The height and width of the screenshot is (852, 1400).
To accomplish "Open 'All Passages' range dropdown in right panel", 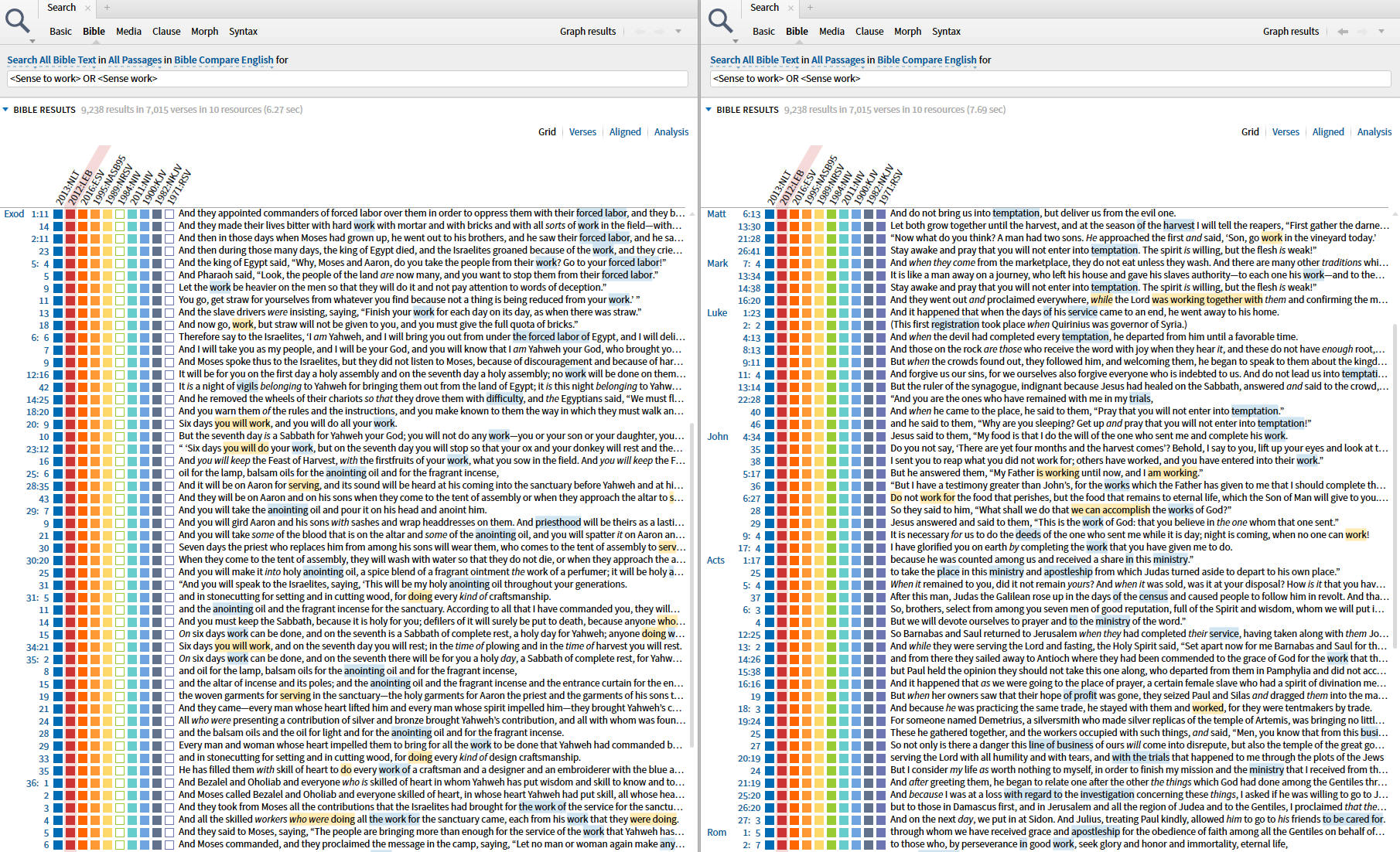I will [x=838, y=60].
